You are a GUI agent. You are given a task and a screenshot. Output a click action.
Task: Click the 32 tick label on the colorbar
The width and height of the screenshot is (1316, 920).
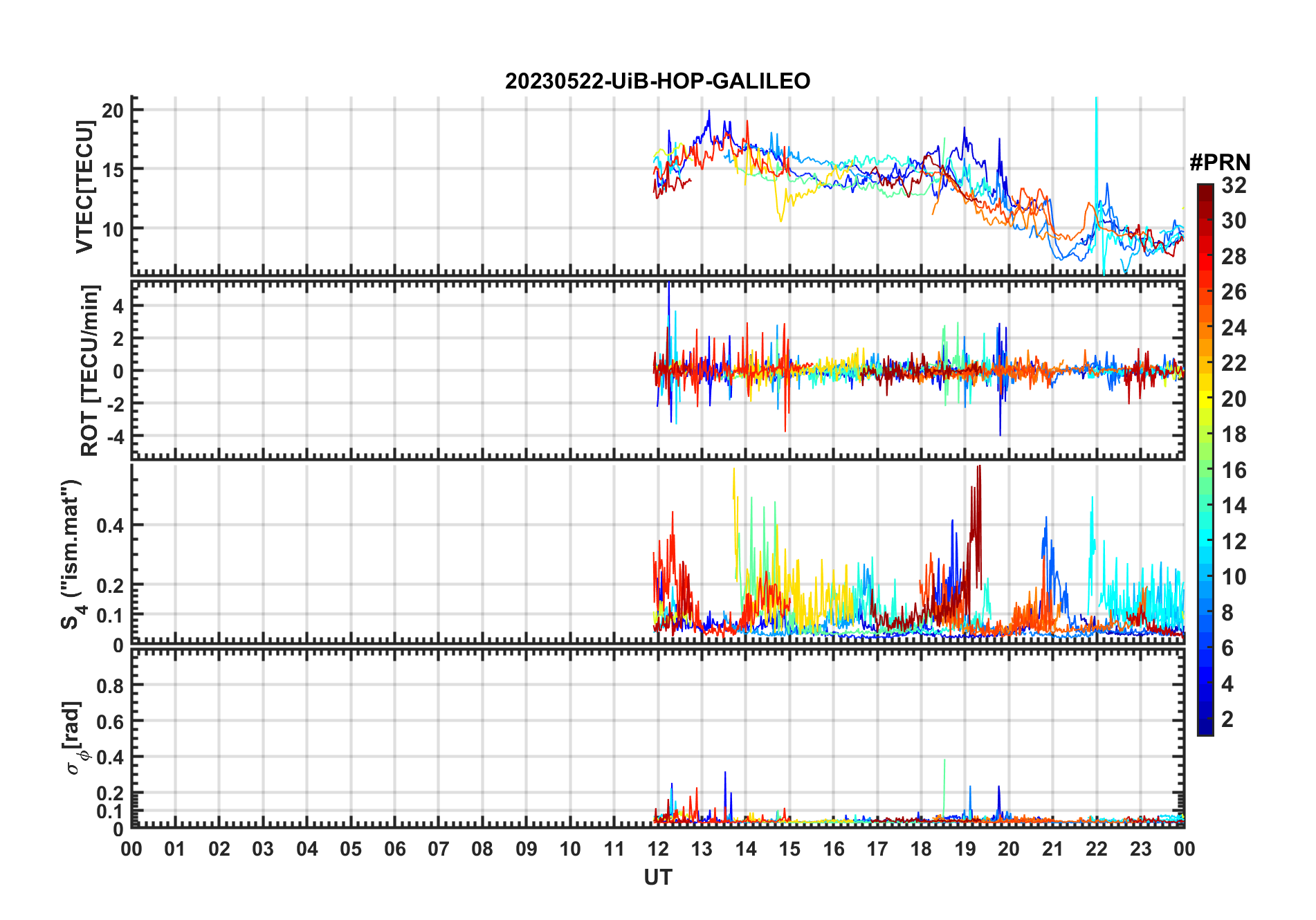coord(1234,185)
